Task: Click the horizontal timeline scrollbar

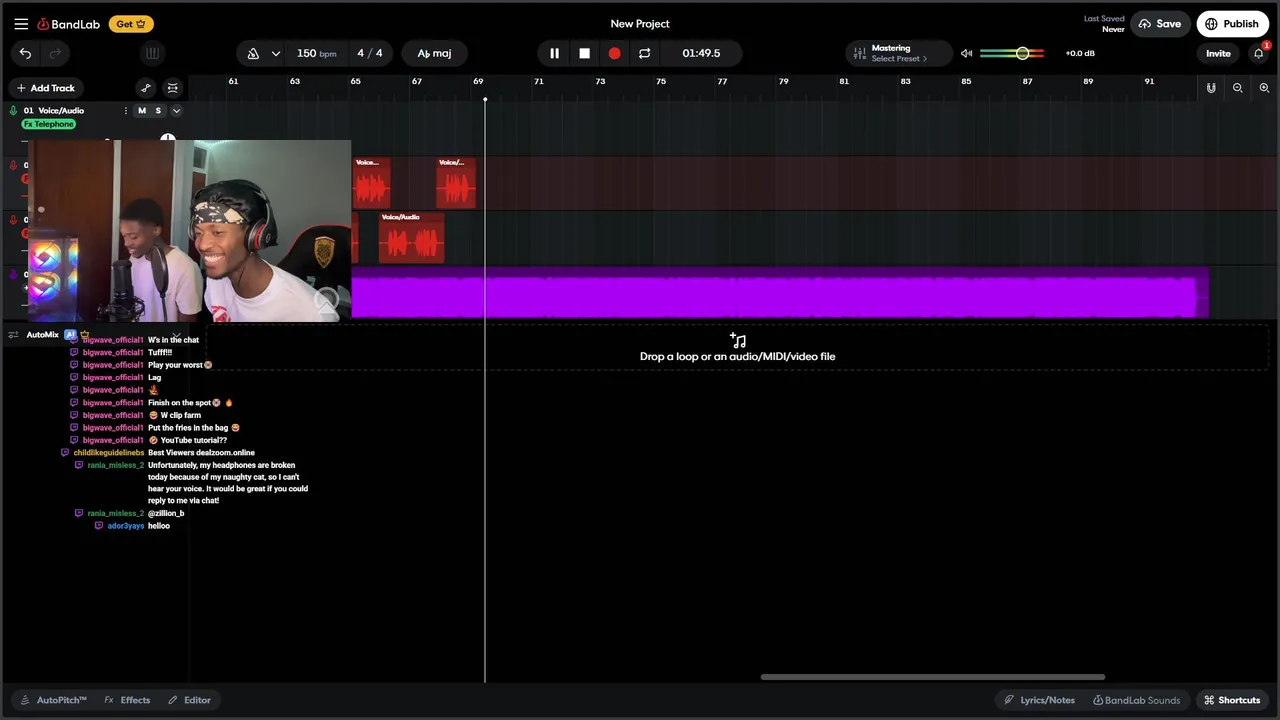Action: (932, 677)
